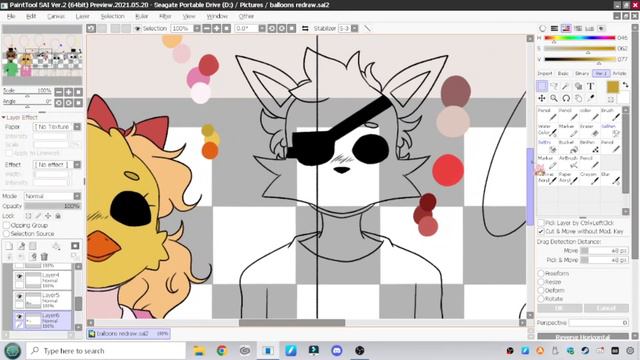Select the Hand pan tool
Viewport: 640px width, 360px height.
[x=578, y=98]
